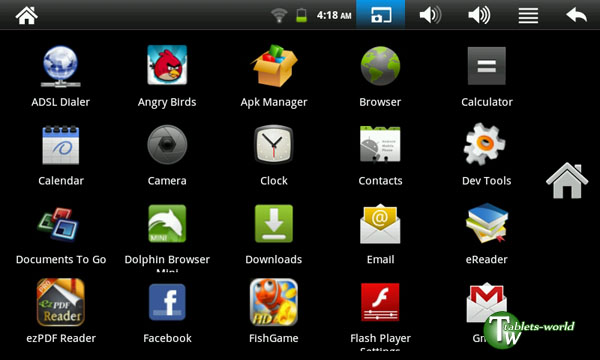Viewport: 600px width, 360px height.
Task: Open Apk Manager
Action: click(x=274, y=65)
